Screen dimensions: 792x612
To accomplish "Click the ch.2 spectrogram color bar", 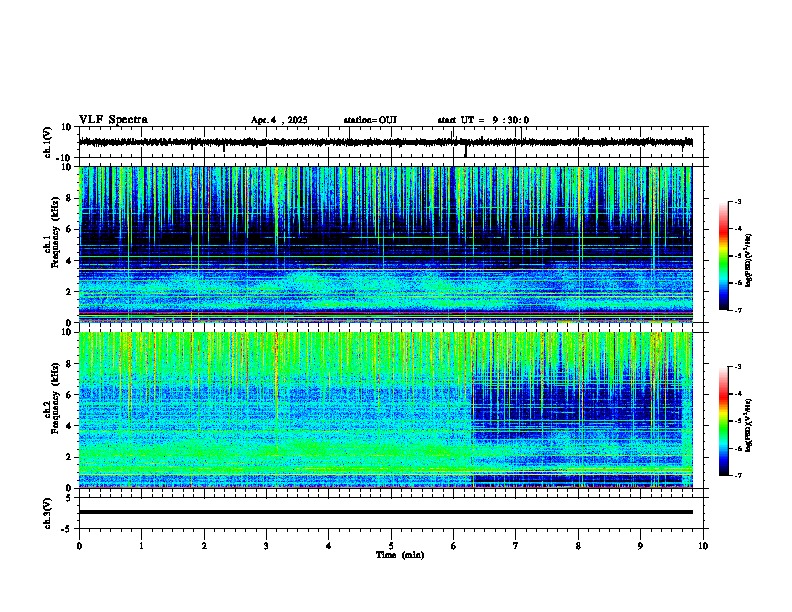I will [x=723, y=421].
